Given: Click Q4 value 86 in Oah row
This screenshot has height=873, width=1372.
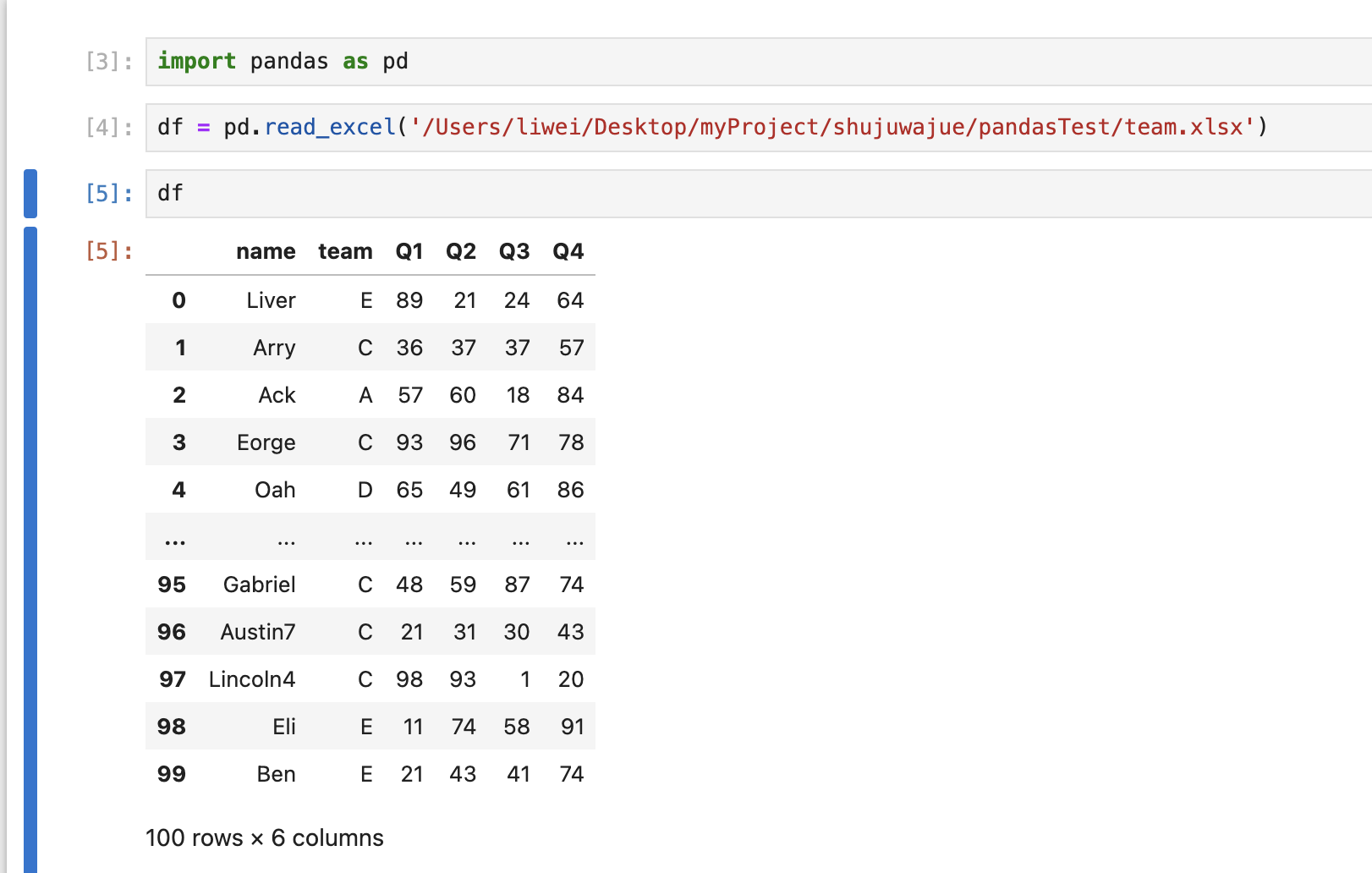Looking at the screenshot, I should pyautogui.click(x=570, y=490).
